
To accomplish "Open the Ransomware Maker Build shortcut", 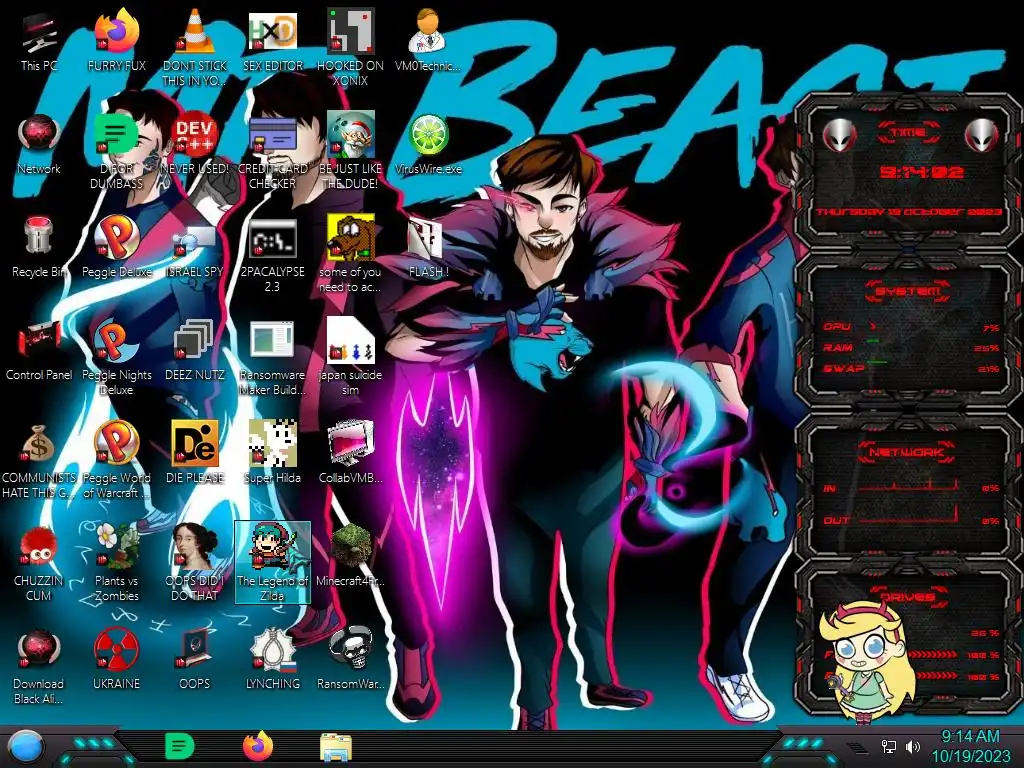I will pos(272,357).
